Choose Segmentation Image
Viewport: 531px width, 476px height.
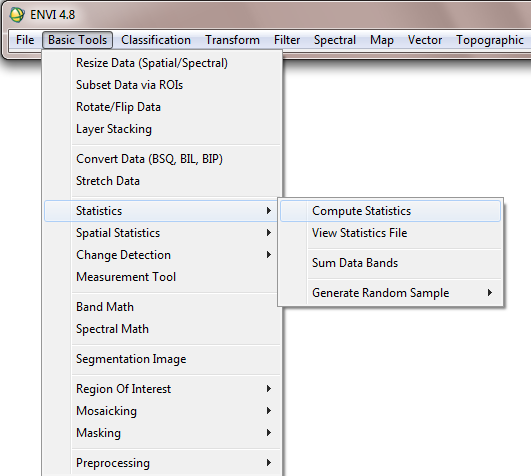point(161,359)
